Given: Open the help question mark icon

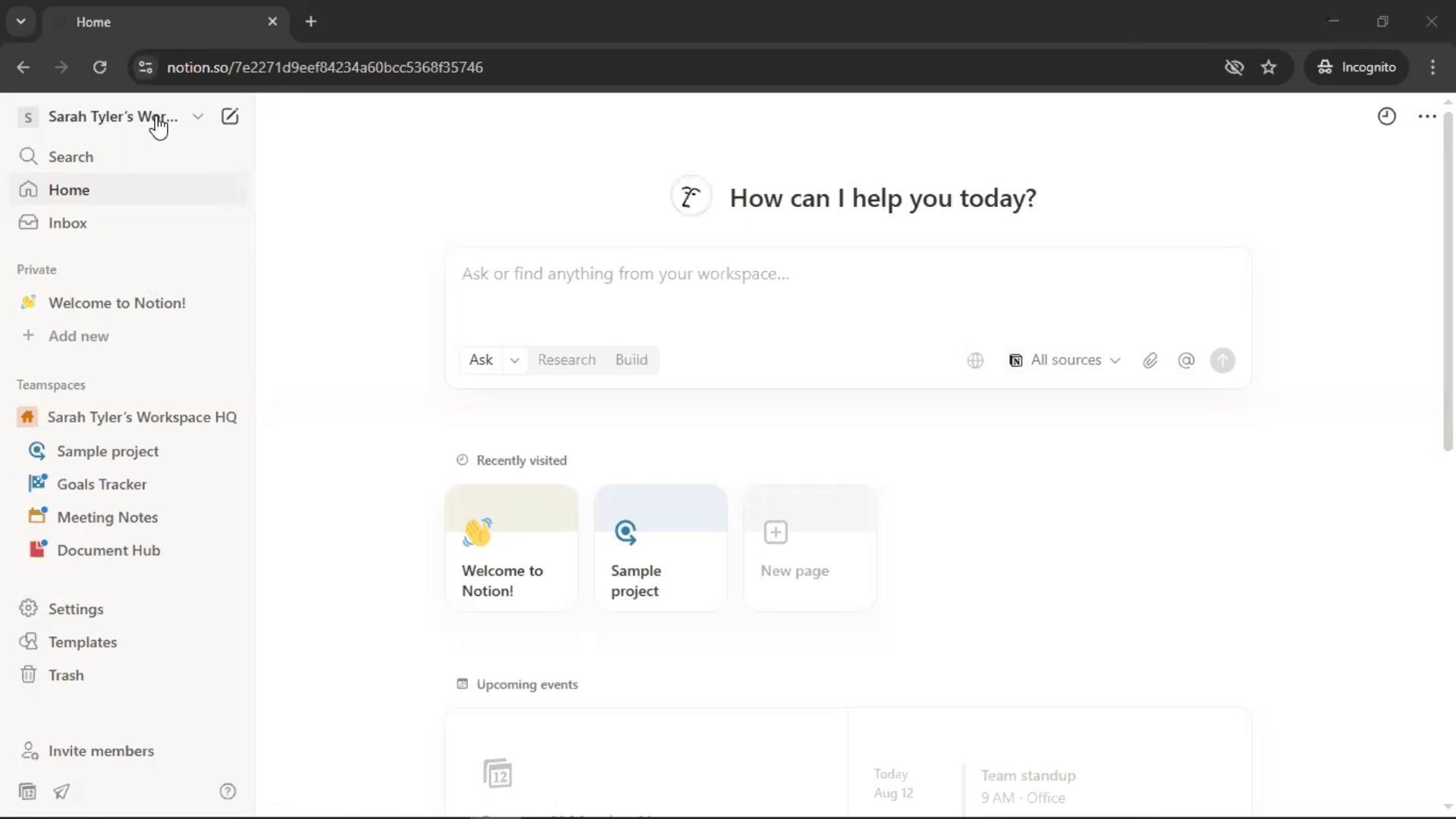Looking at the screenshot, I should point(227,792).
